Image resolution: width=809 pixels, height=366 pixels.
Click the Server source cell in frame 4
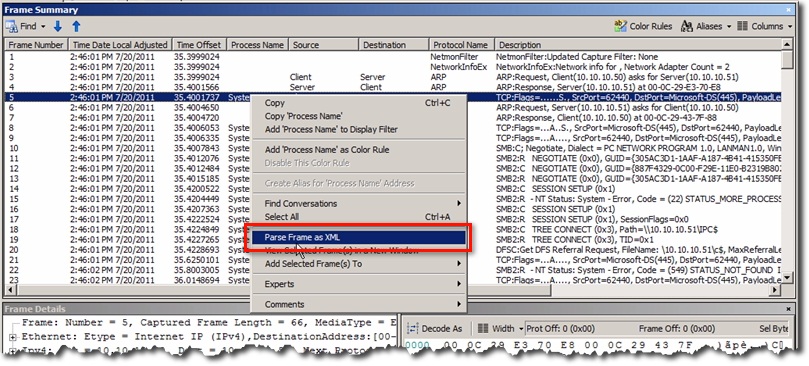302,87
